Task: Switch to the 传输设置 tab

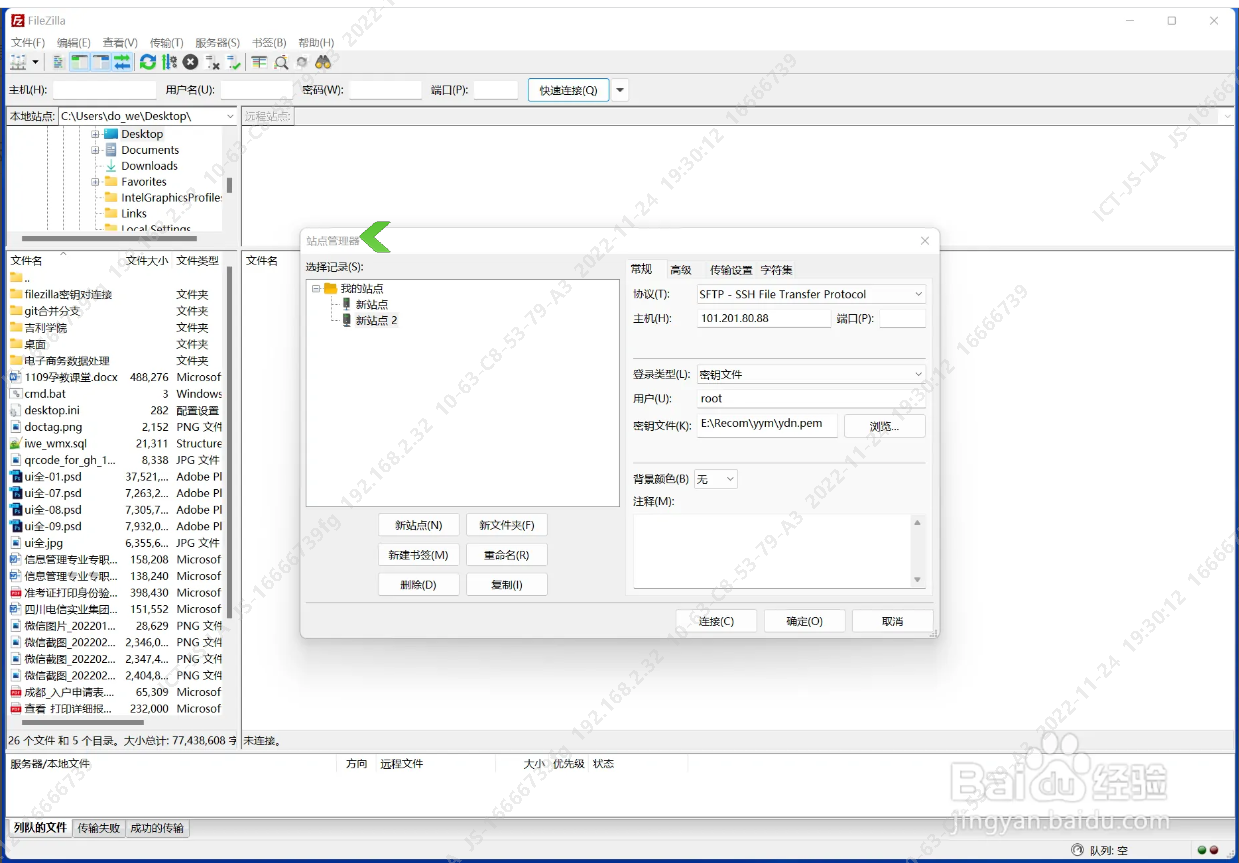Action: click(x=731, y=270)
